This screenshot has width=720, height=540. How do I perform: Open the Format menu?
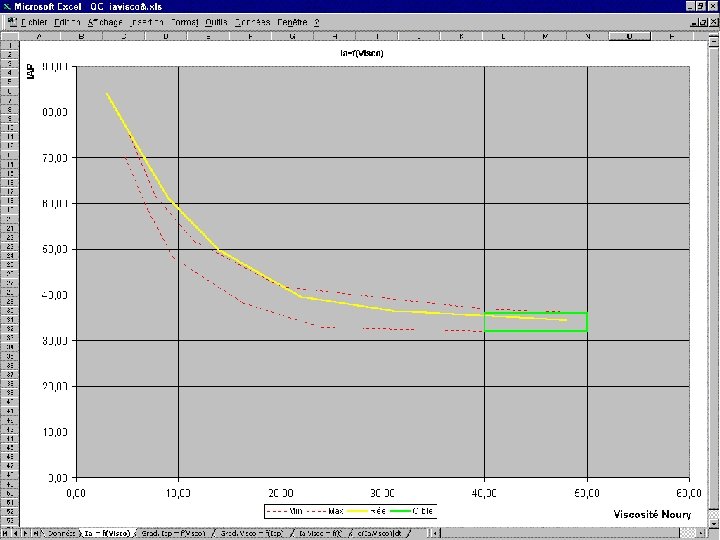pos(185,22)
